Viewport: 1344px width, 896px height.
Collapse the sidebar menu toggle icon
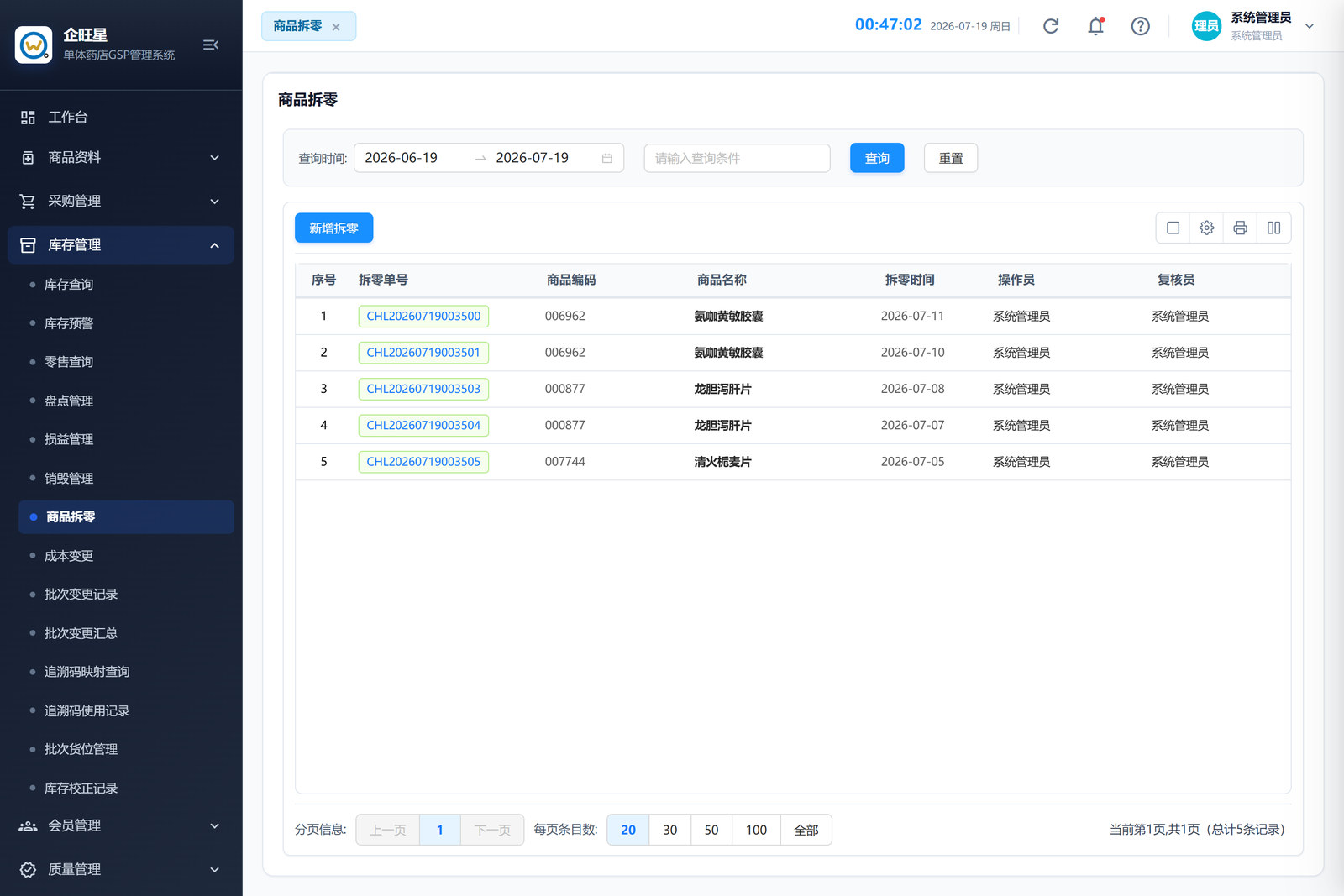coord(211,45)
